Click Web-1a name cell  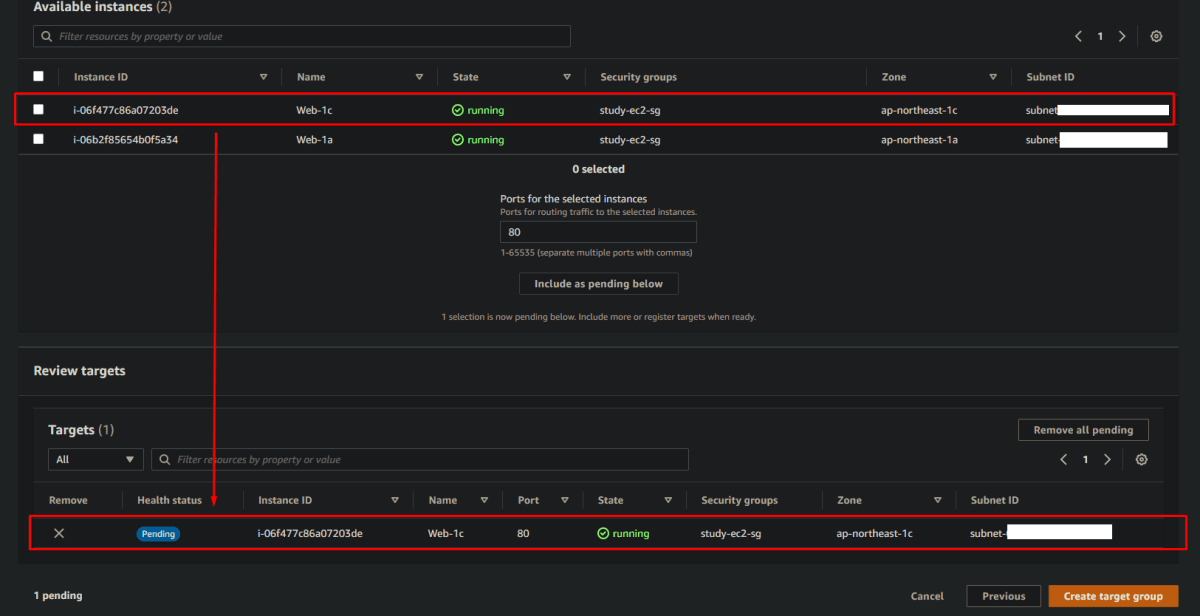(314, 140)
